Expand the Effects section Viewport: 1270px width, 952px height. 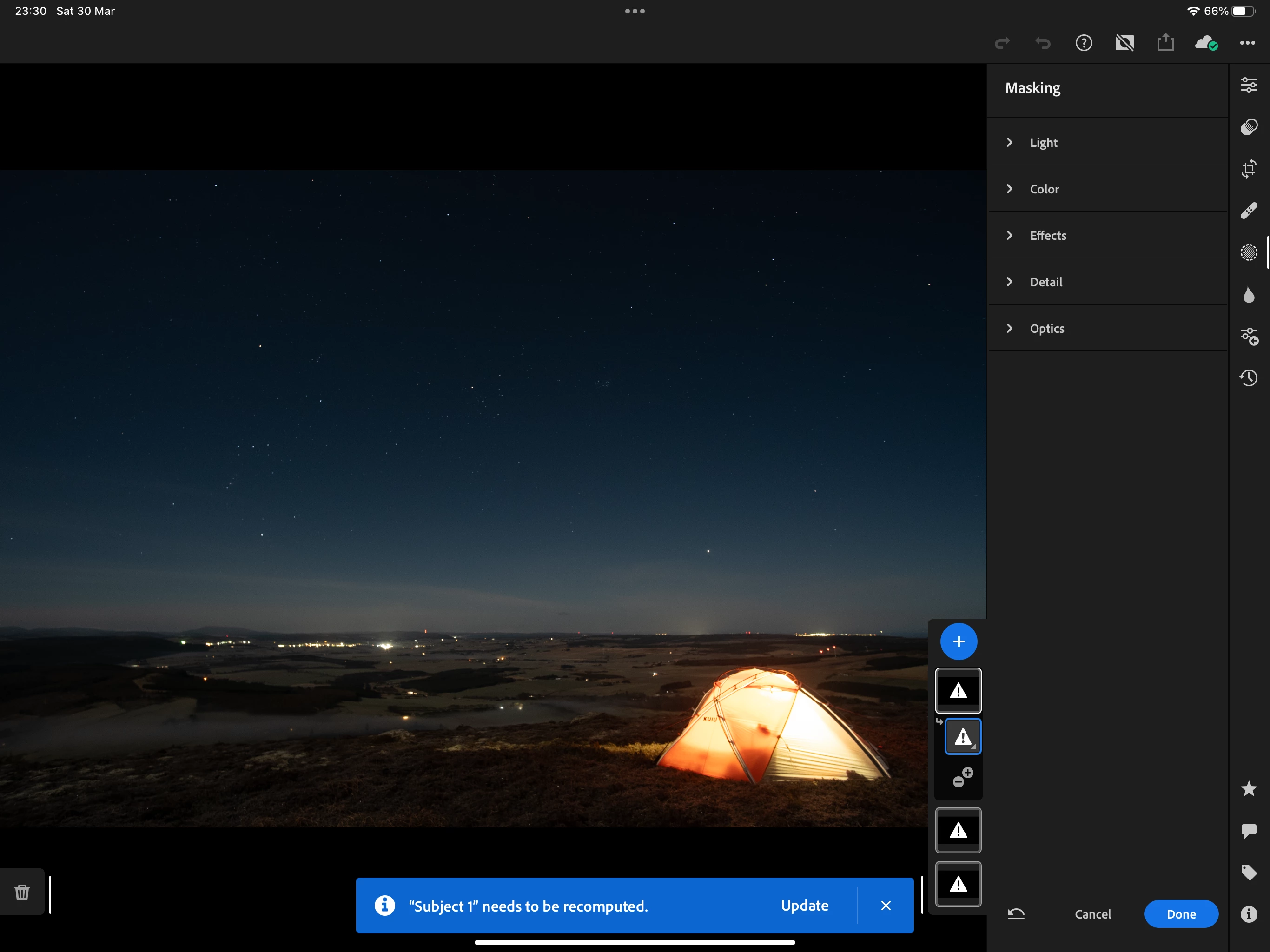1047,235
